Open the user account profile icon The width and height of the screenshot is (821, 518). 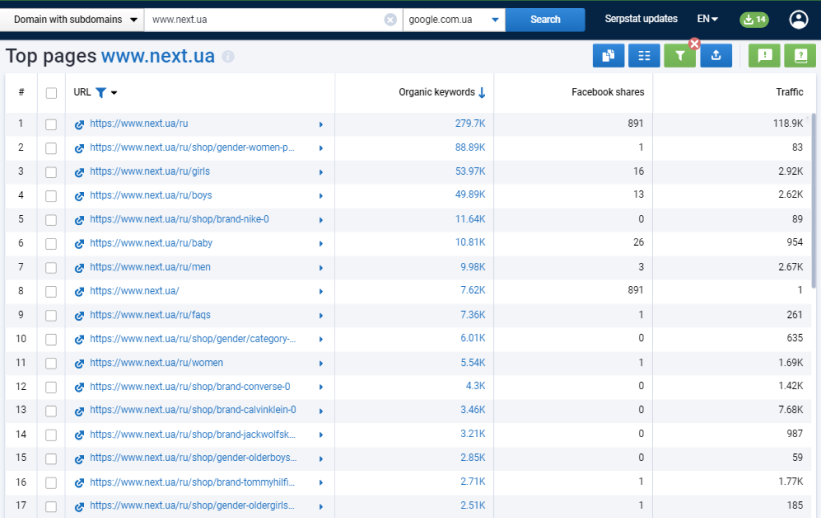coord(798,20)
